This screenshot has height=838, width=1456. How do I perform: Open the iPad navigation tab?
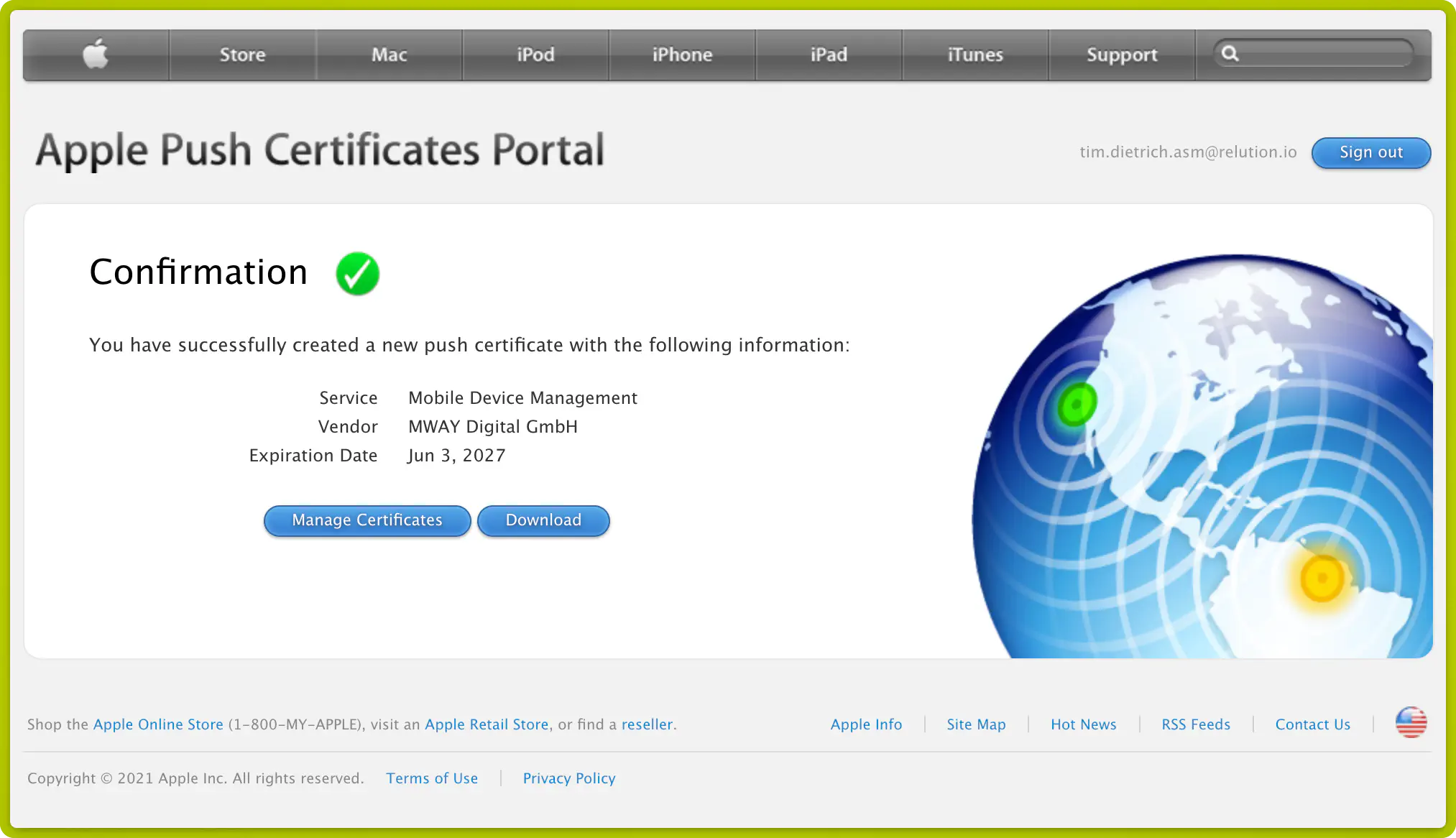829,55
